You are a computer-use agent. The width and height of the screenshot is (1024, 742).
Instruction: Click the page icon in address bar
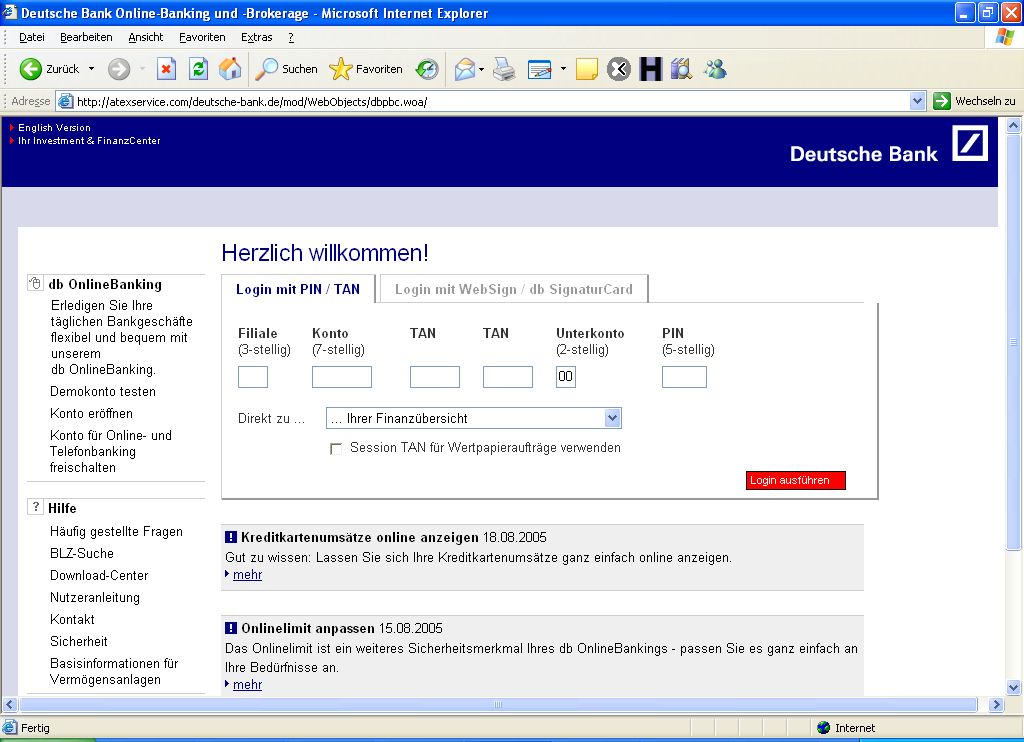(65, 101)
